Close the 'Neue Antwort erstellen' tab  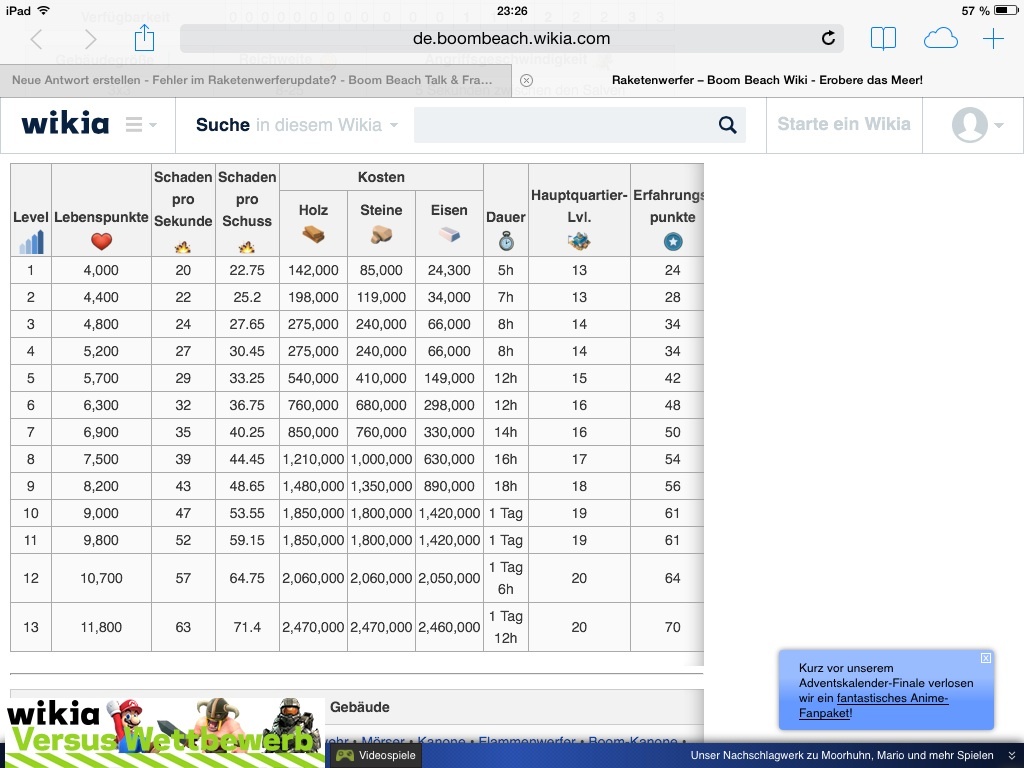527,80
